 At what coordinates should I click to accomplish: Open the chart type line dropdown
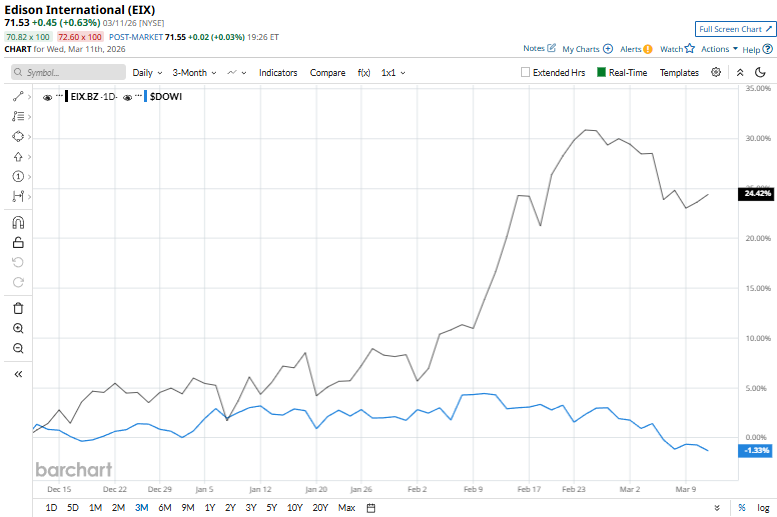pyautogui.click(x=236, y=72)
